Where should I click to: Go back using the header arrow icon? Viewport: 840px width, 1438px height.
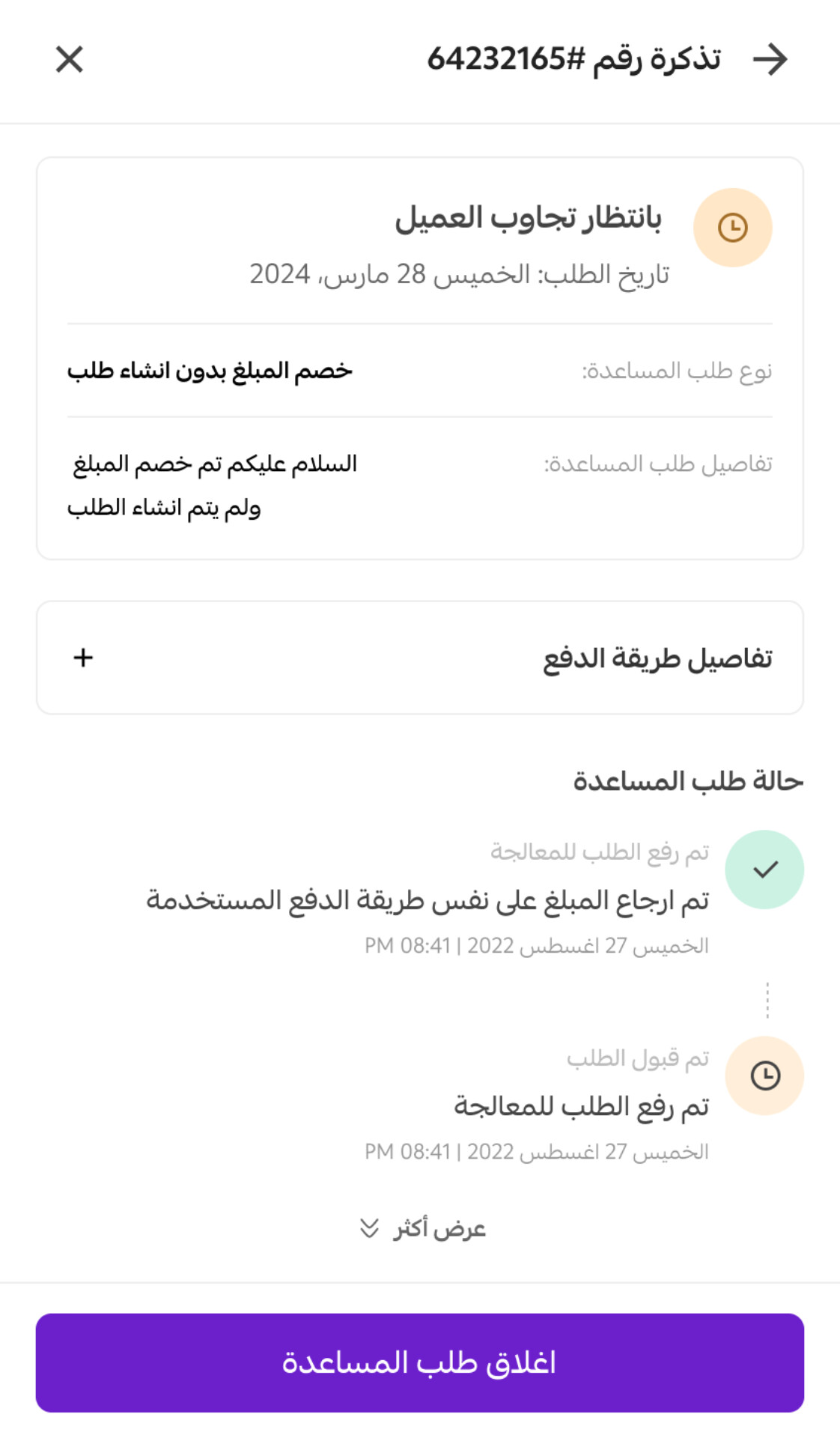coord(770,59)
